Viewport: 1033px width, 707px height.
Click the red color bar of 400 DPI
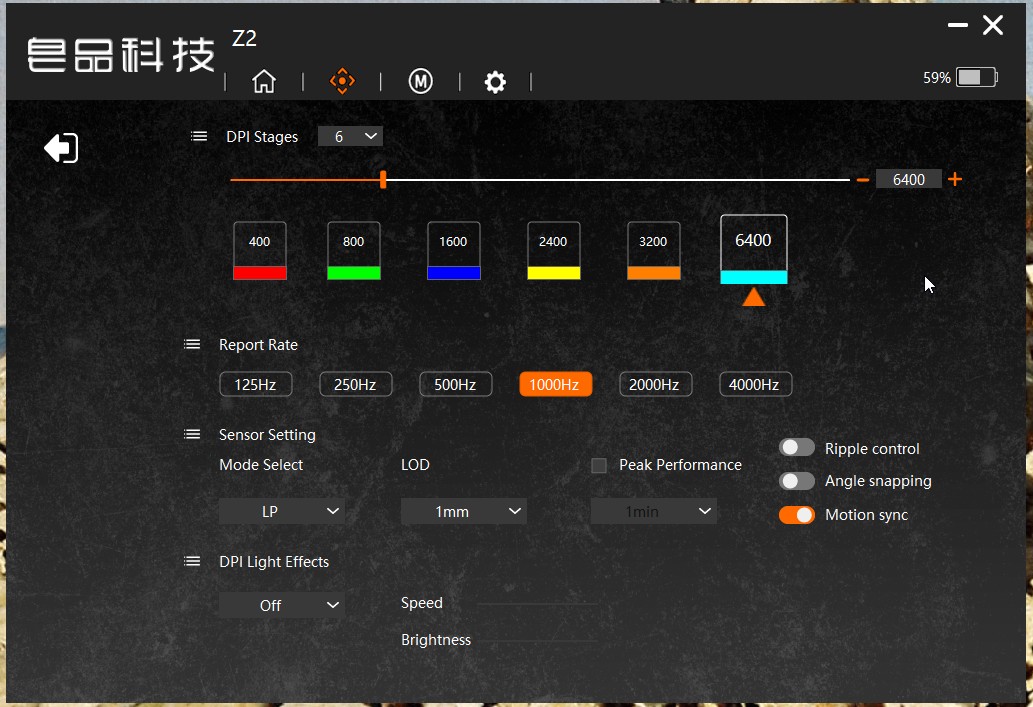coord(260,273)
